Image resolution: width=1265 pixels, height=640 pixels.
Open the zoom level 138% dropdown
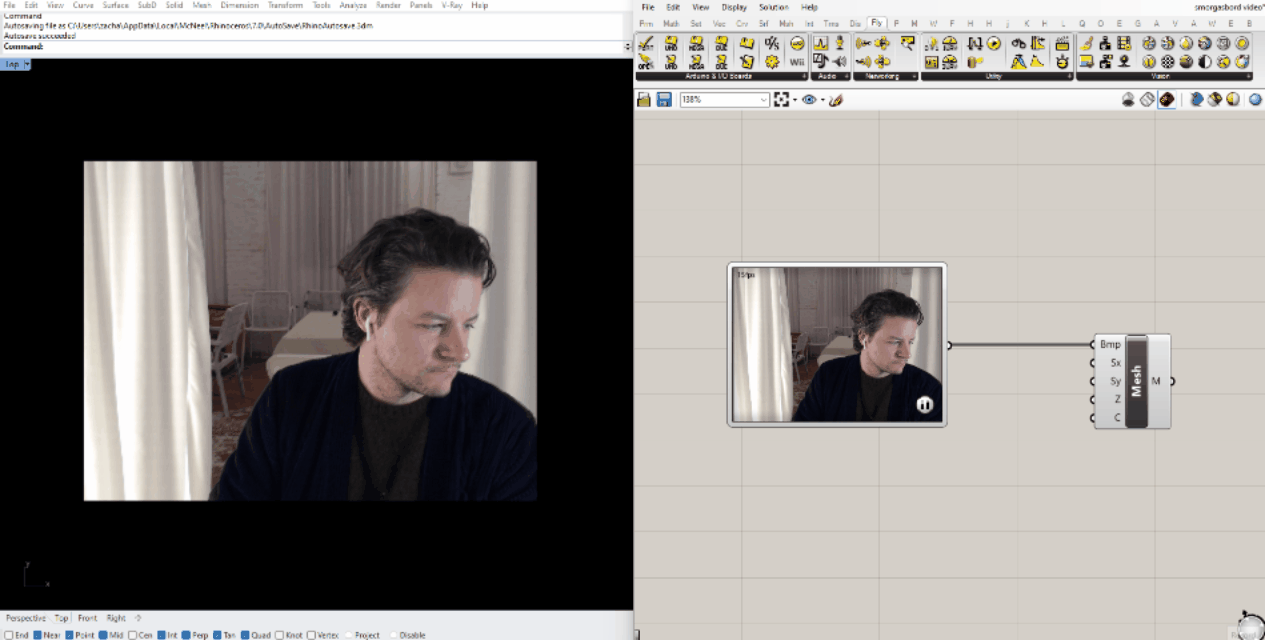[x=764, y=100]
